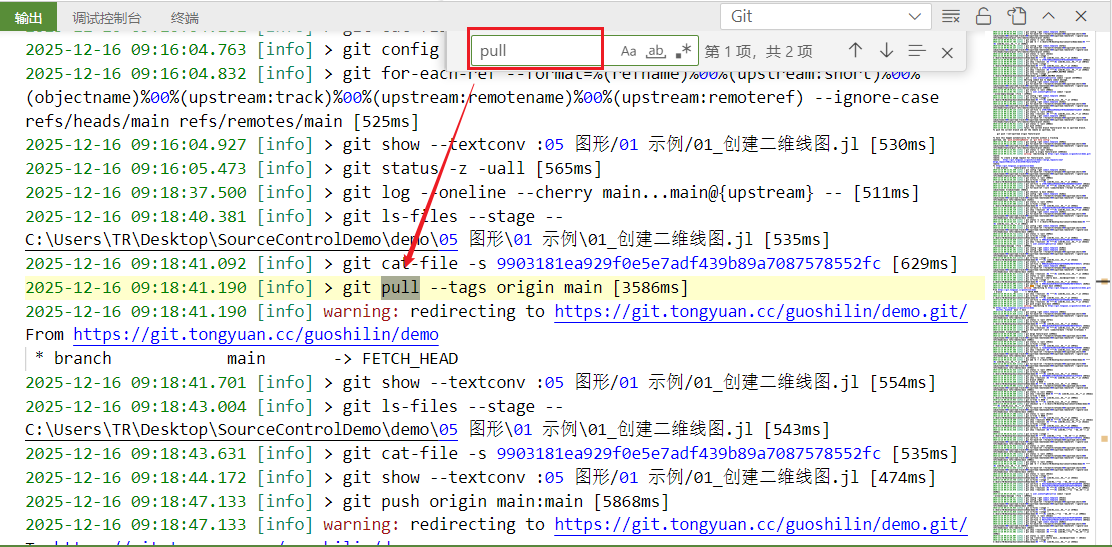Toggle the output scroll lock icon

[983, 16]
